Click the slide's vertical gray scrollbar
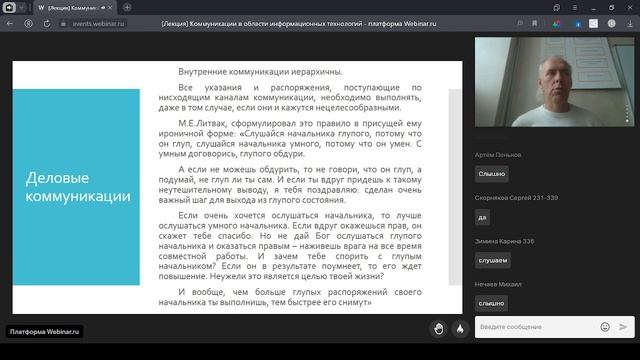Screen dimensions: 640x360 [x=455, y=187]
